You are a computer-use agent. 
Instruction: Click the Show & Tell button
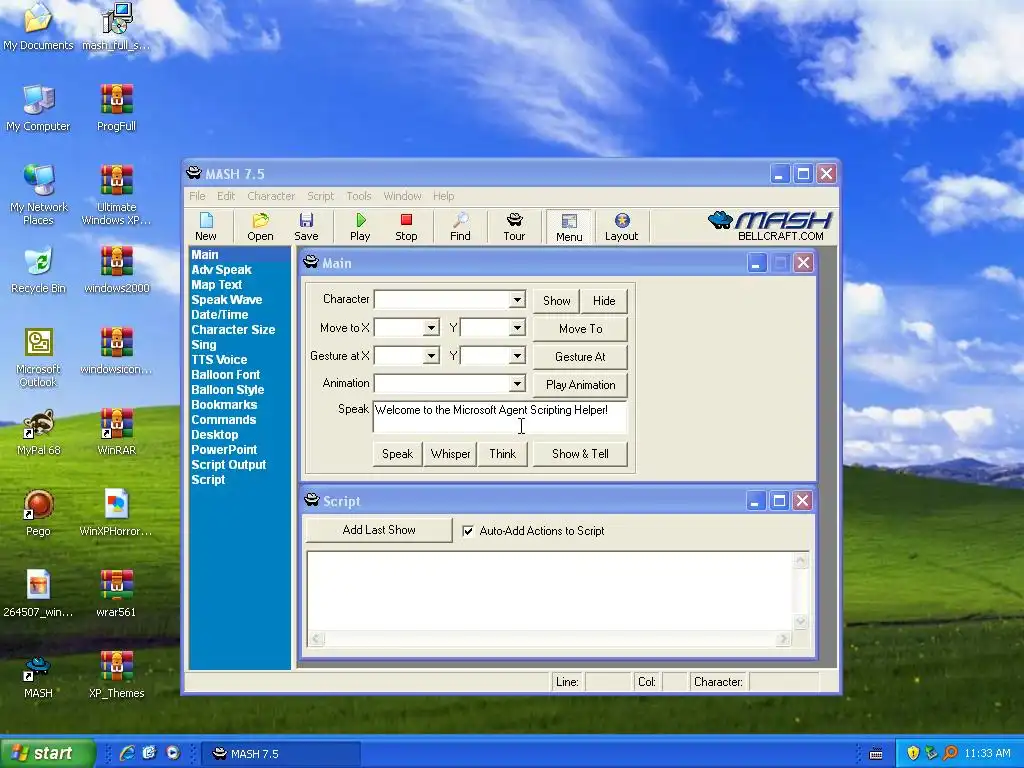[580, 454]
